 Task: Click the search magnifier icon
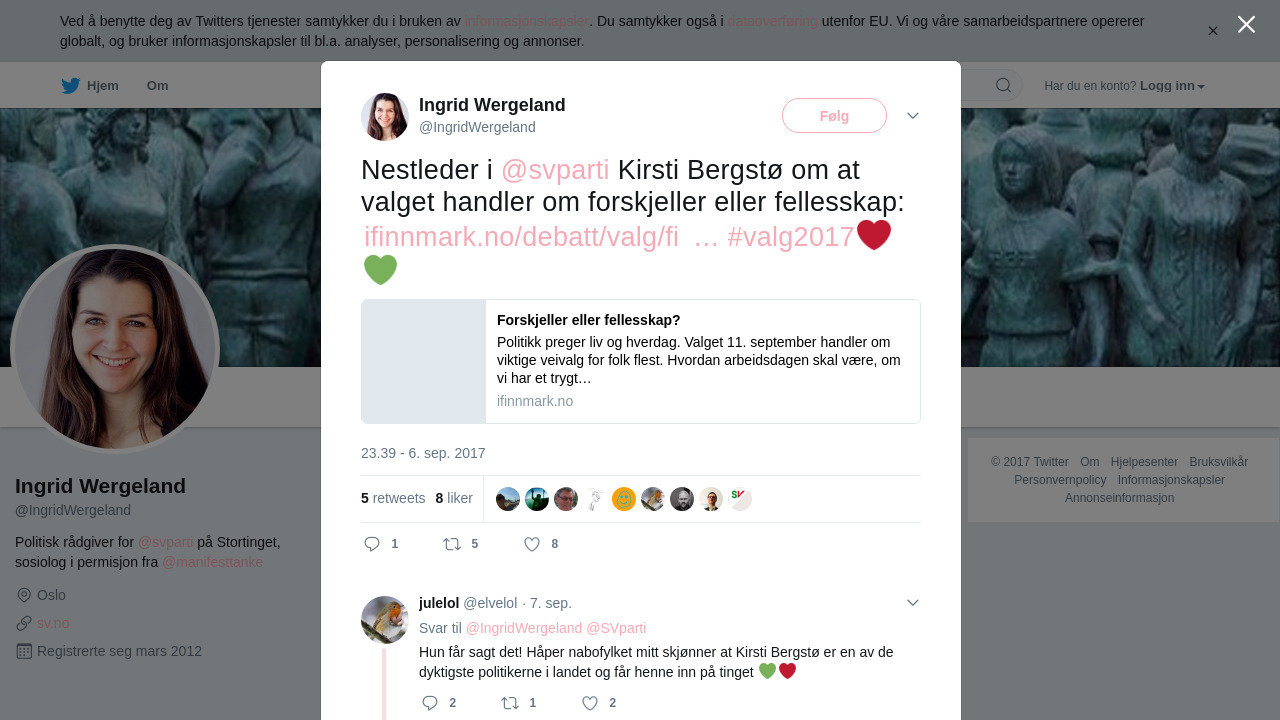coord(1003,85)
